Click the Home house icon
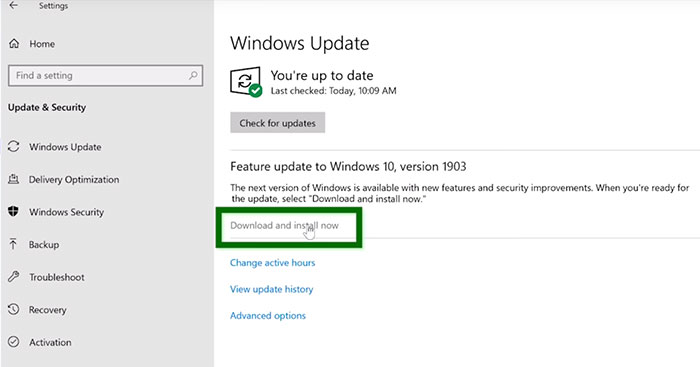The height and width of the screenshot is (367, 700). click(14, 44)
